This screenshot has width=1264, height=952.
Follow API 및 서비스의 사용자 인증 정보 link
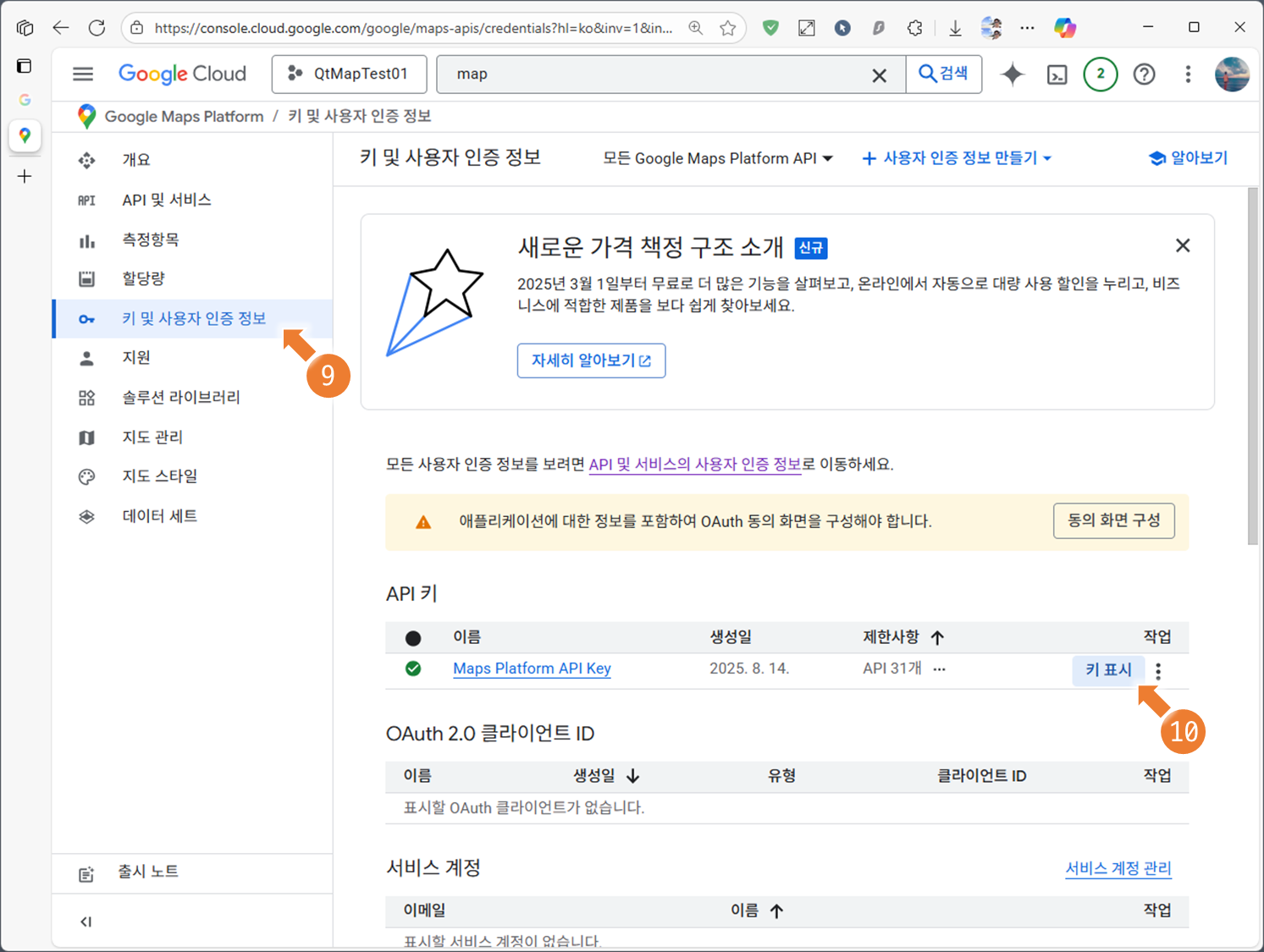pos(695,465)
